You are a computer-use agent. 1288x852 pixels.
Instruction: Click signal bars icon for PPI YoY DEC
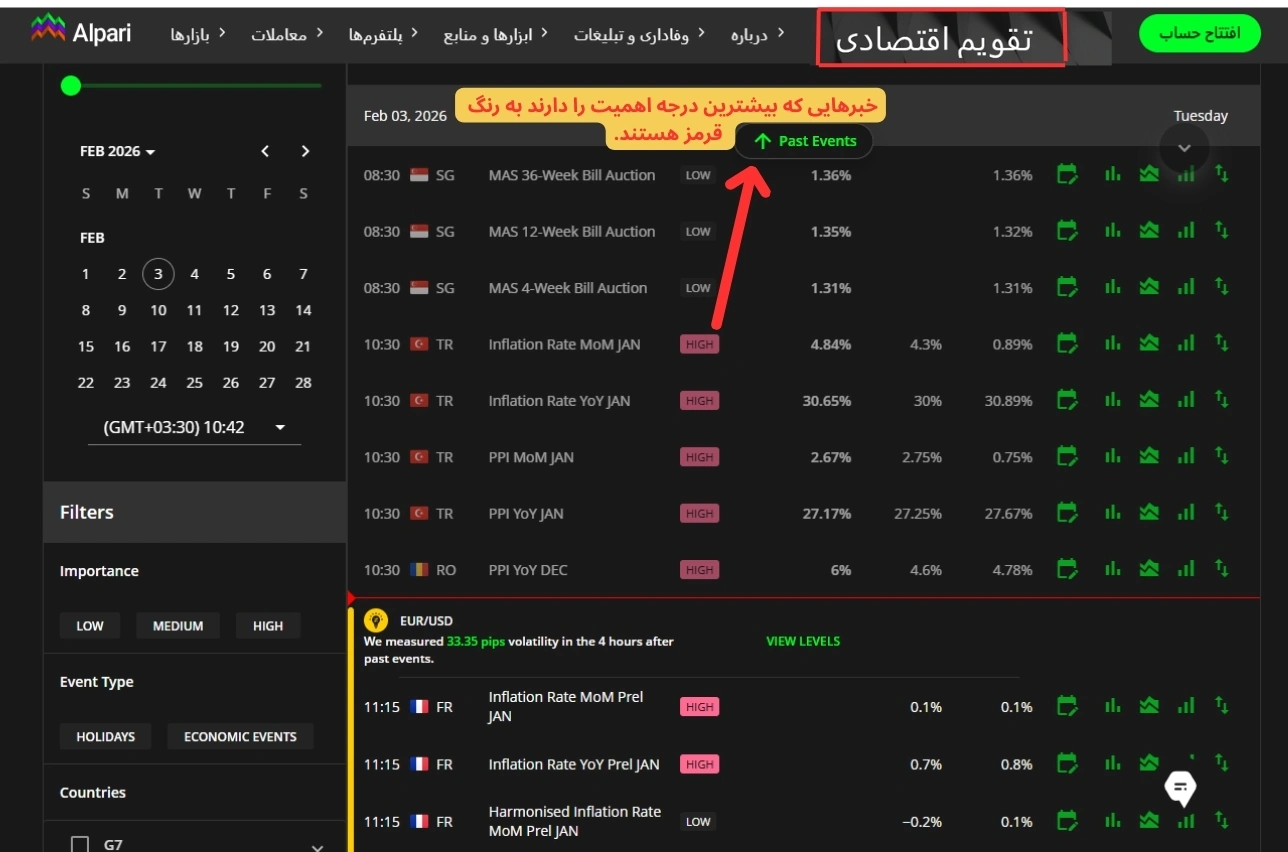[1186, 569]
